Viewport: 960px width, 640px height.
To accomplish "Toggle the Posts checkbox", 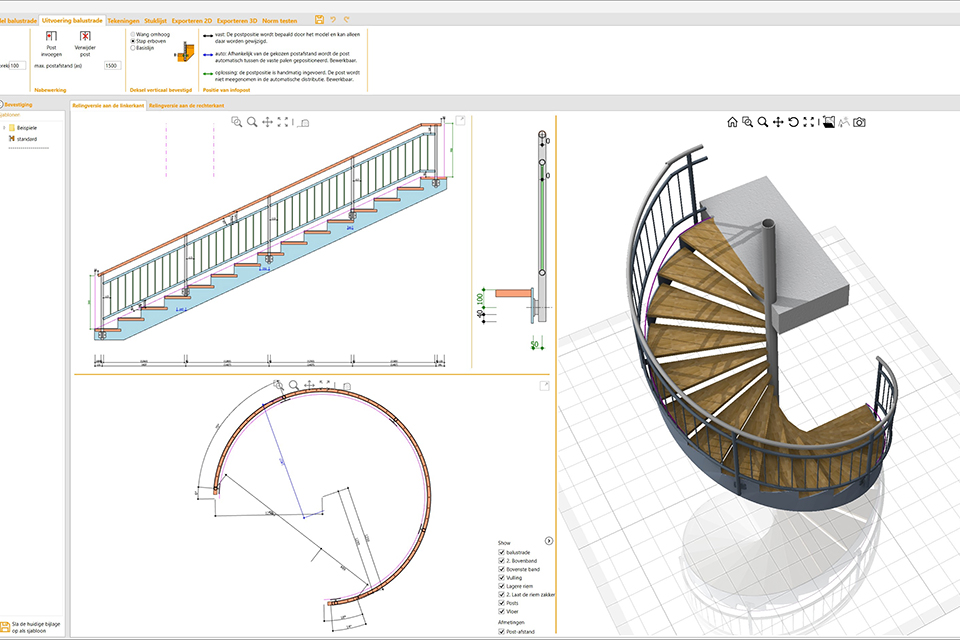I will point(501,603).
